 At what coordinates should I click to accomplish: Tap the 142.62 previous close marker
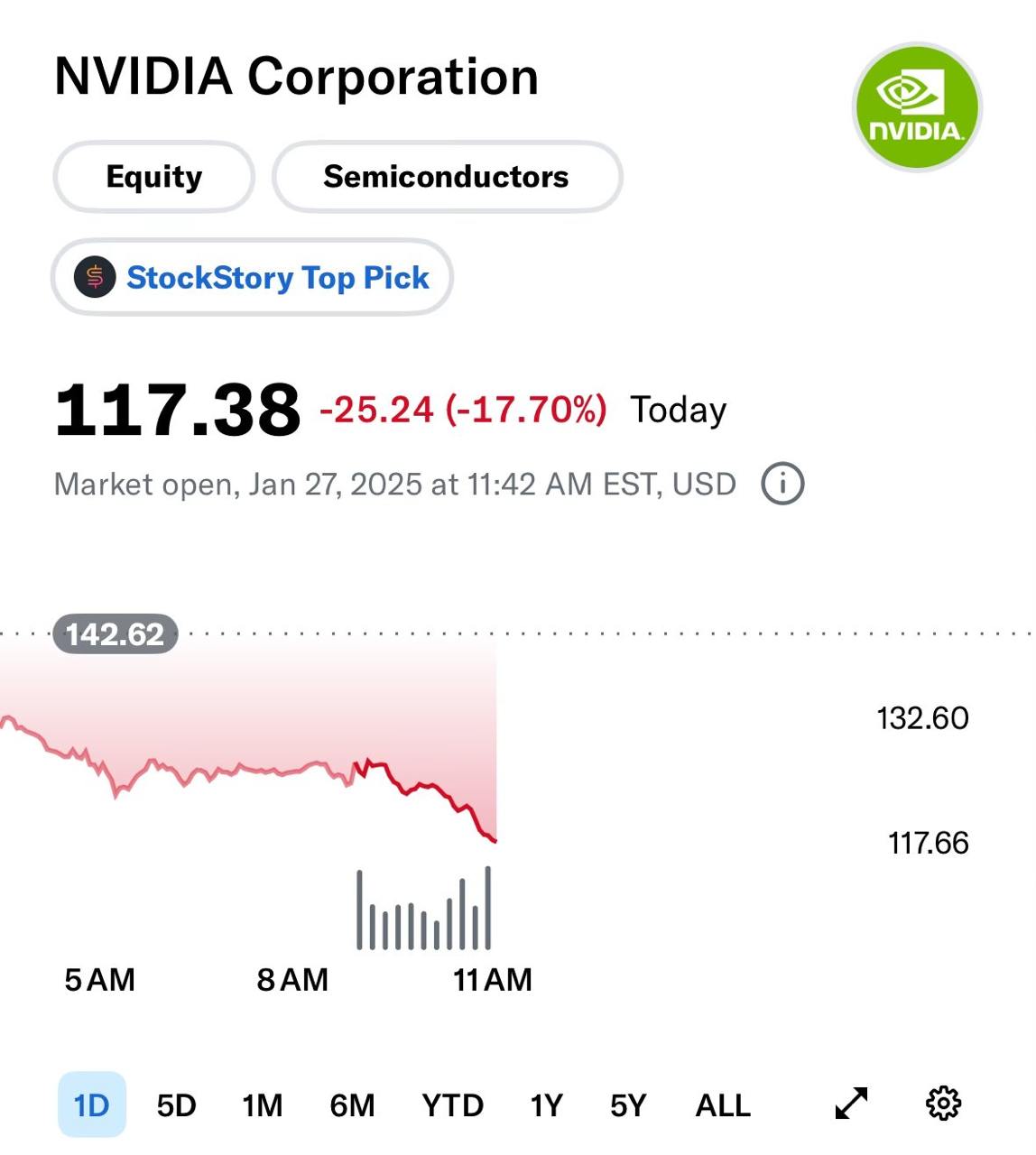tap(116, 634)
